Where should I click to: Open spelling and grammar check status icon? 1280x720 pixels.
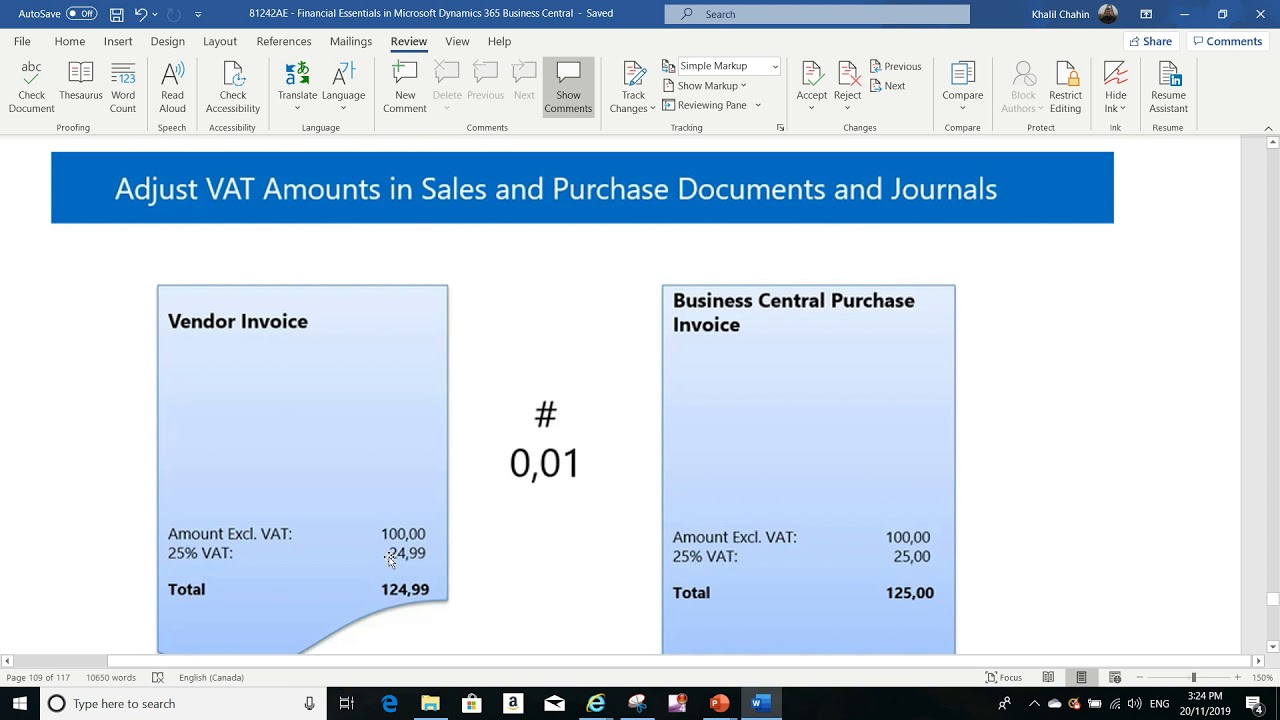tap(157, 678)
